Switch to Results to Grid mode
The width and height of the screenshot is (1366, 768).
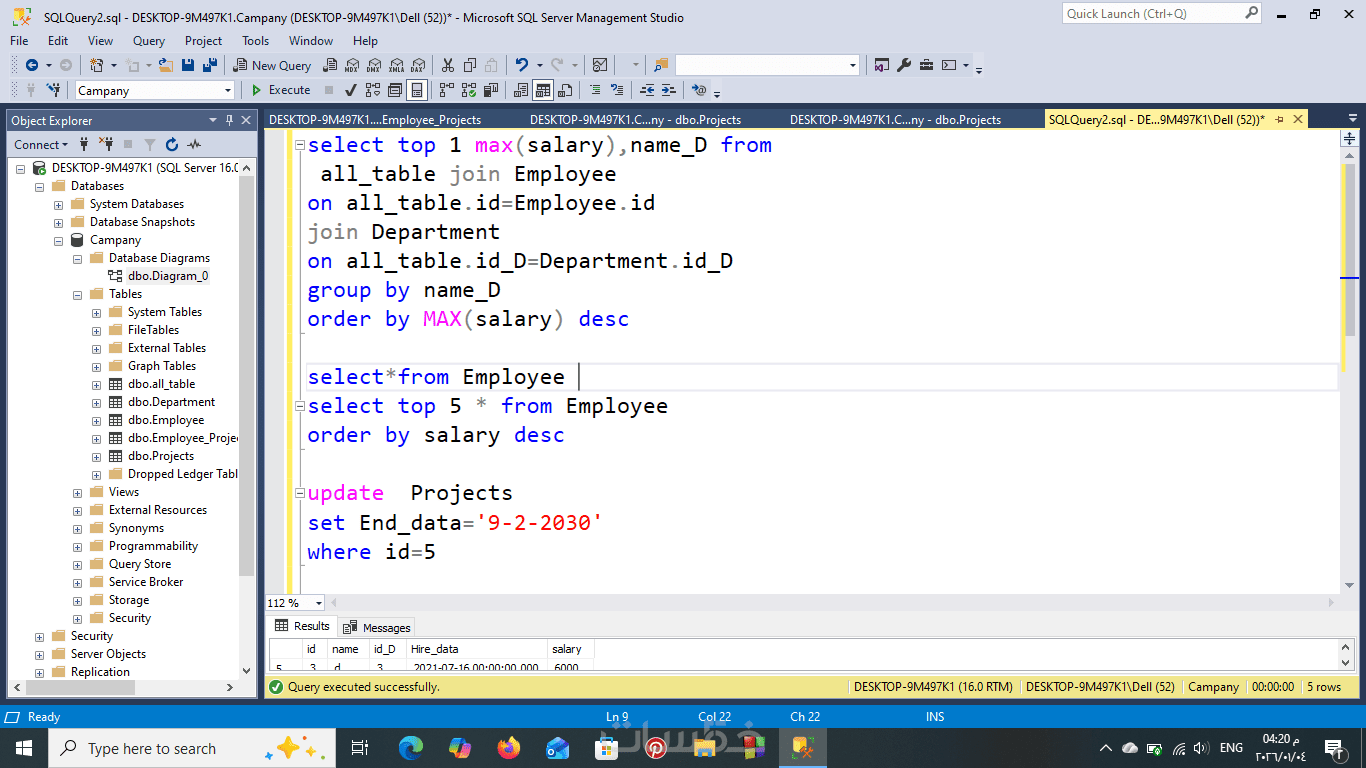(543, 90)
